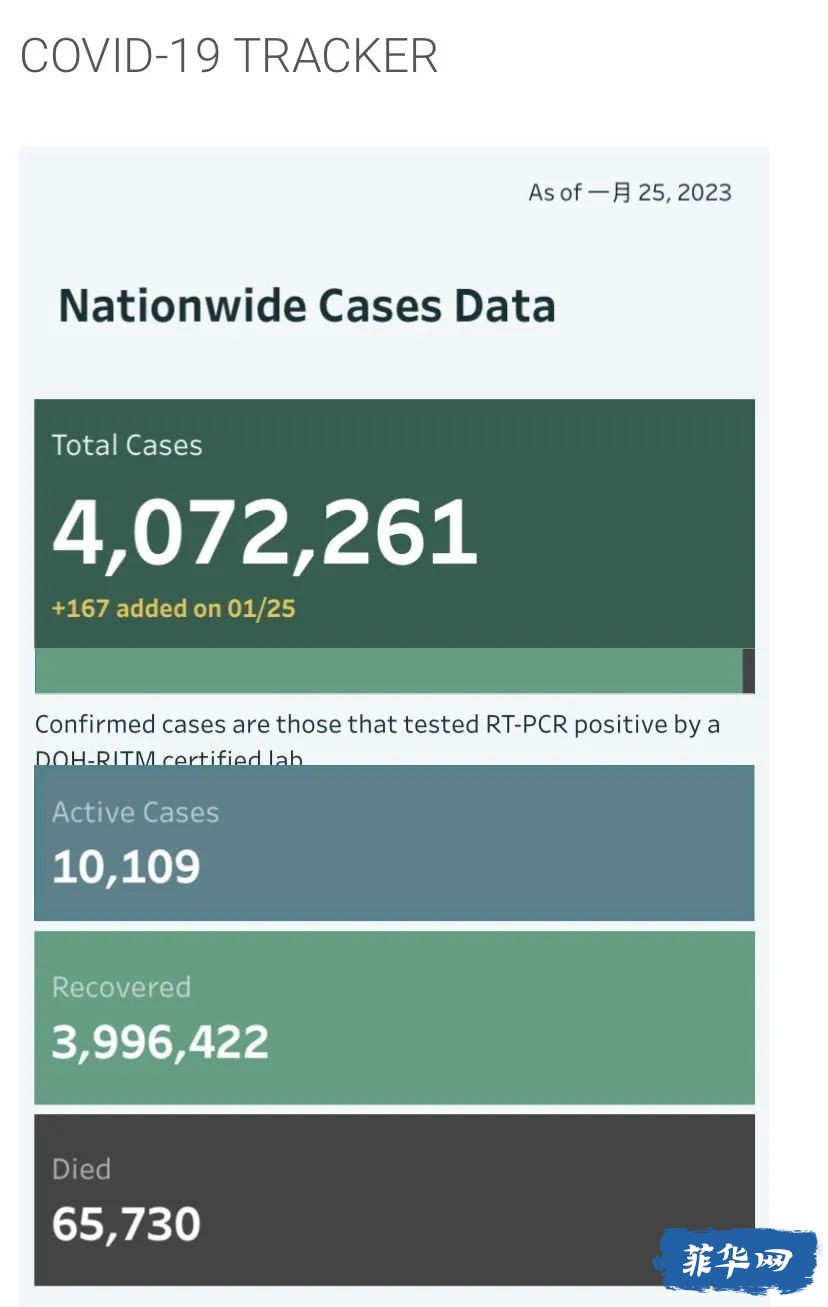
Task: Click the Nationwide Cases Data title
Action: point(307,305)
